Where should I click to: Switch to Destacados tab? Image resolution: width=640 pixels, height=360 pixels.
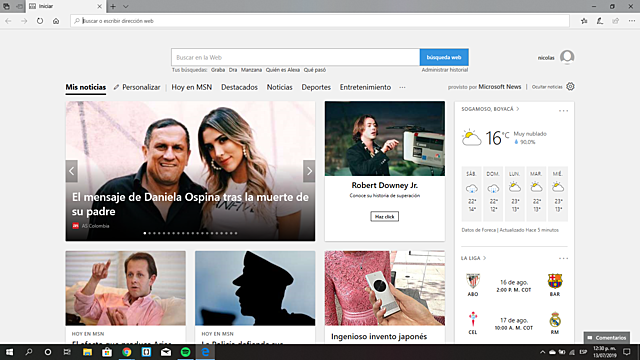(239, 87)
